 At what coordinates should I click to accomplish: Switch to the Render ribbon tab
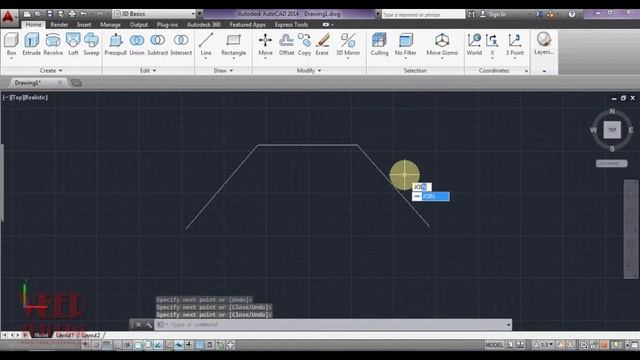59,24
